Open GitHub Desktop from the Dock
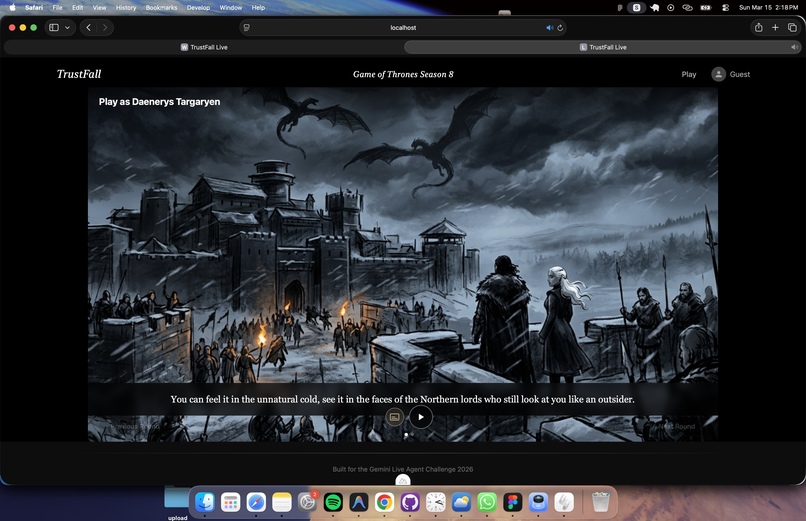Viewport: 806px width, 521px height. click(410, 502)
